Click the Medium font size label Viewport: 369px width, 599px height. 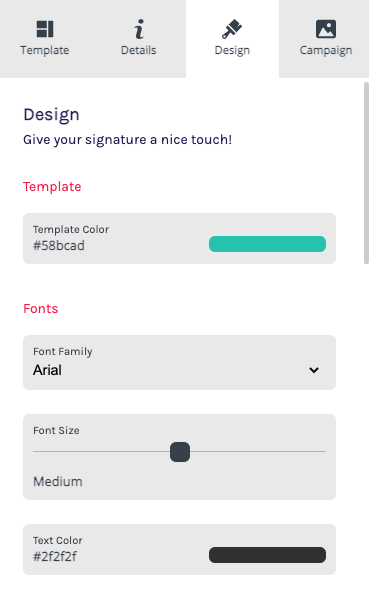pyautogui.click(x=58, y=482)
